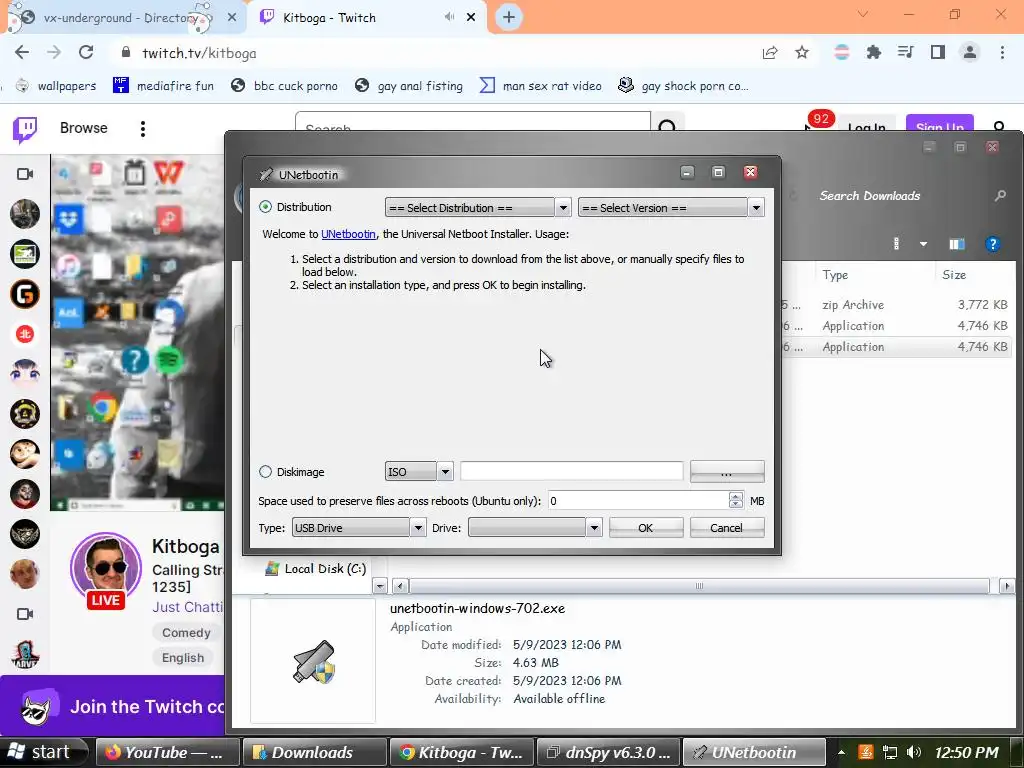Open the Start menu button
The image size is (1024, 768).
[44, 752]
